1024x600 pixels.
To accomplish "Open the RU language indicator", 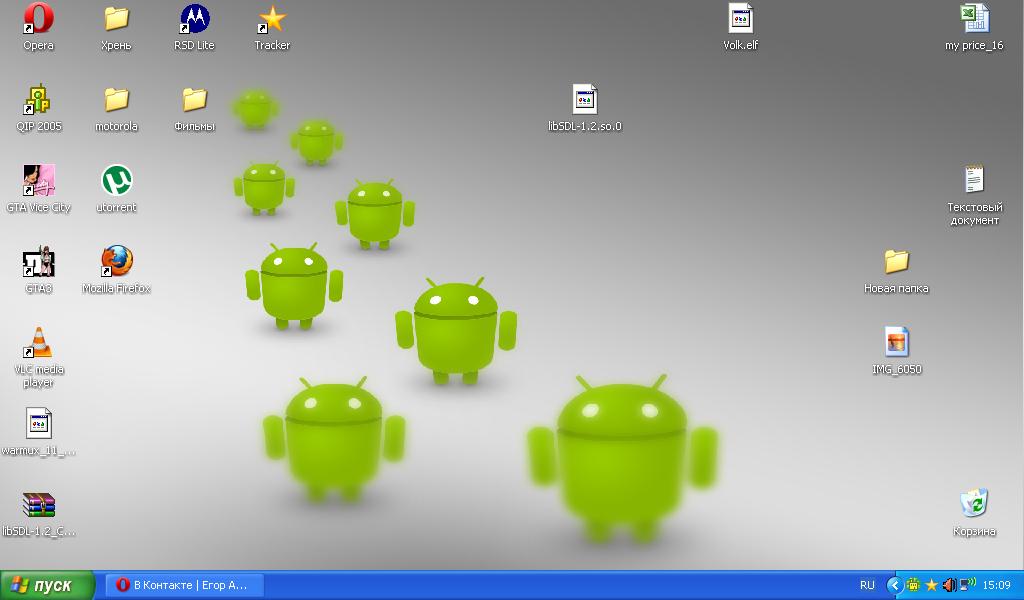I will 867,585.
